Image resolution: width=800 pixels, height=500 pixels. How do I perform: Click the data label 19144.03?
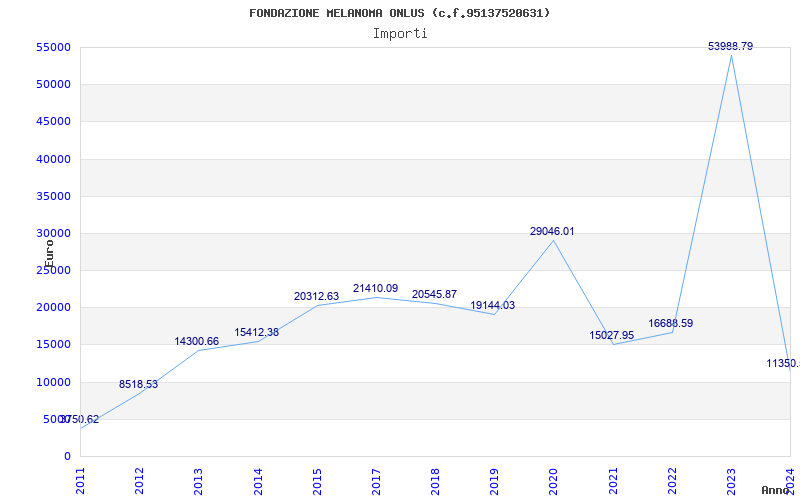click(493, 306)
